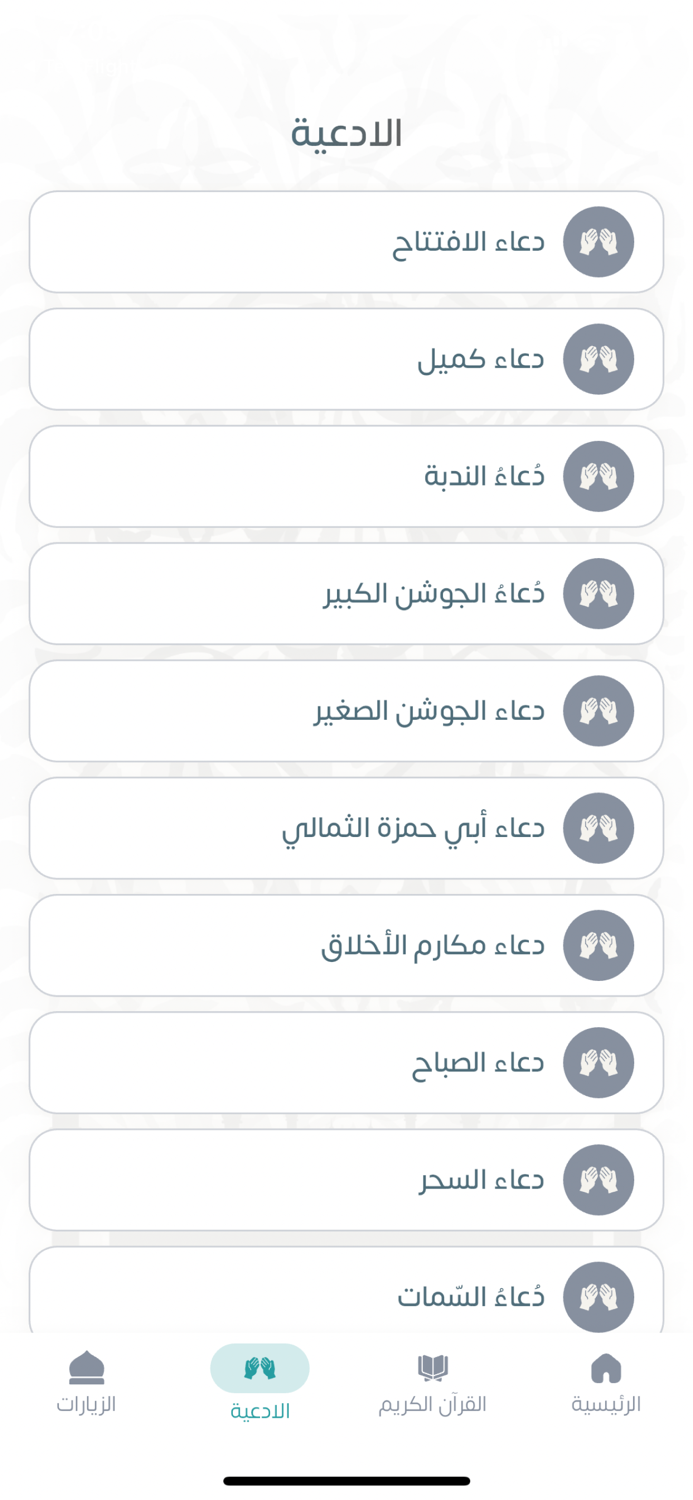This screenshot has width=693, height=1500.
Task: Tap the praying hands icon for دعاء الصباح
Action: pyautogui.click(x=600, y=1062)
